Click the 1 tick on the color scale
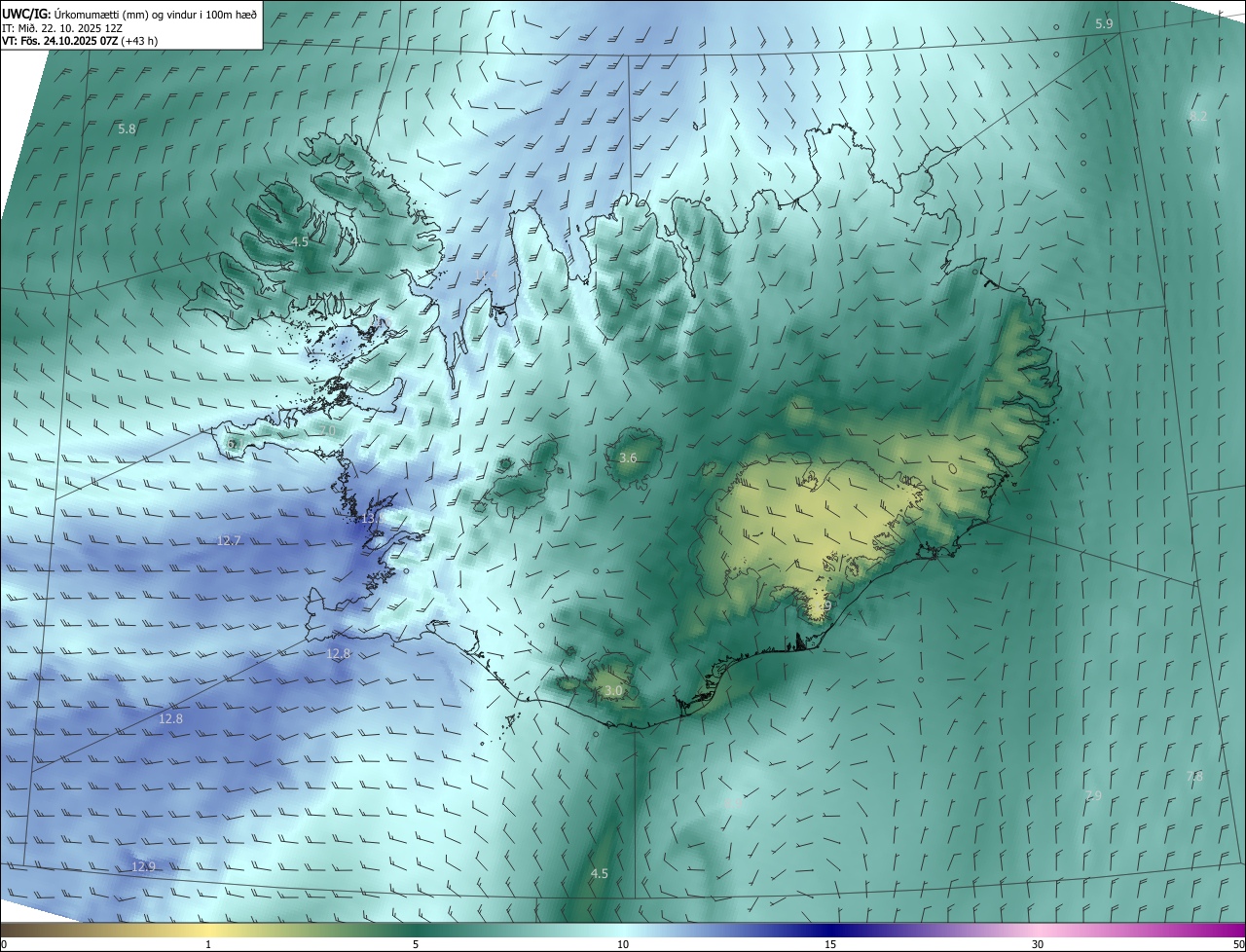 208,944
